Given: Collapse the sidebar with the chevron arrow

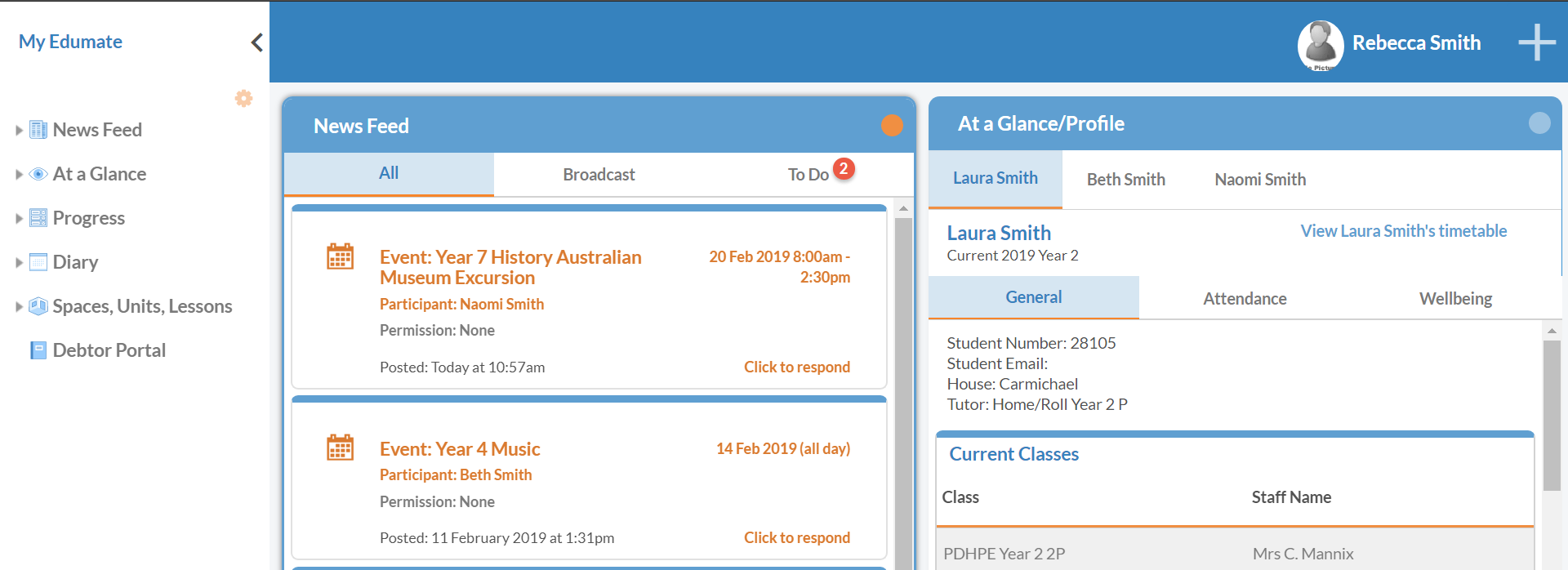Looking at the screenshot, I should (256, 42).
